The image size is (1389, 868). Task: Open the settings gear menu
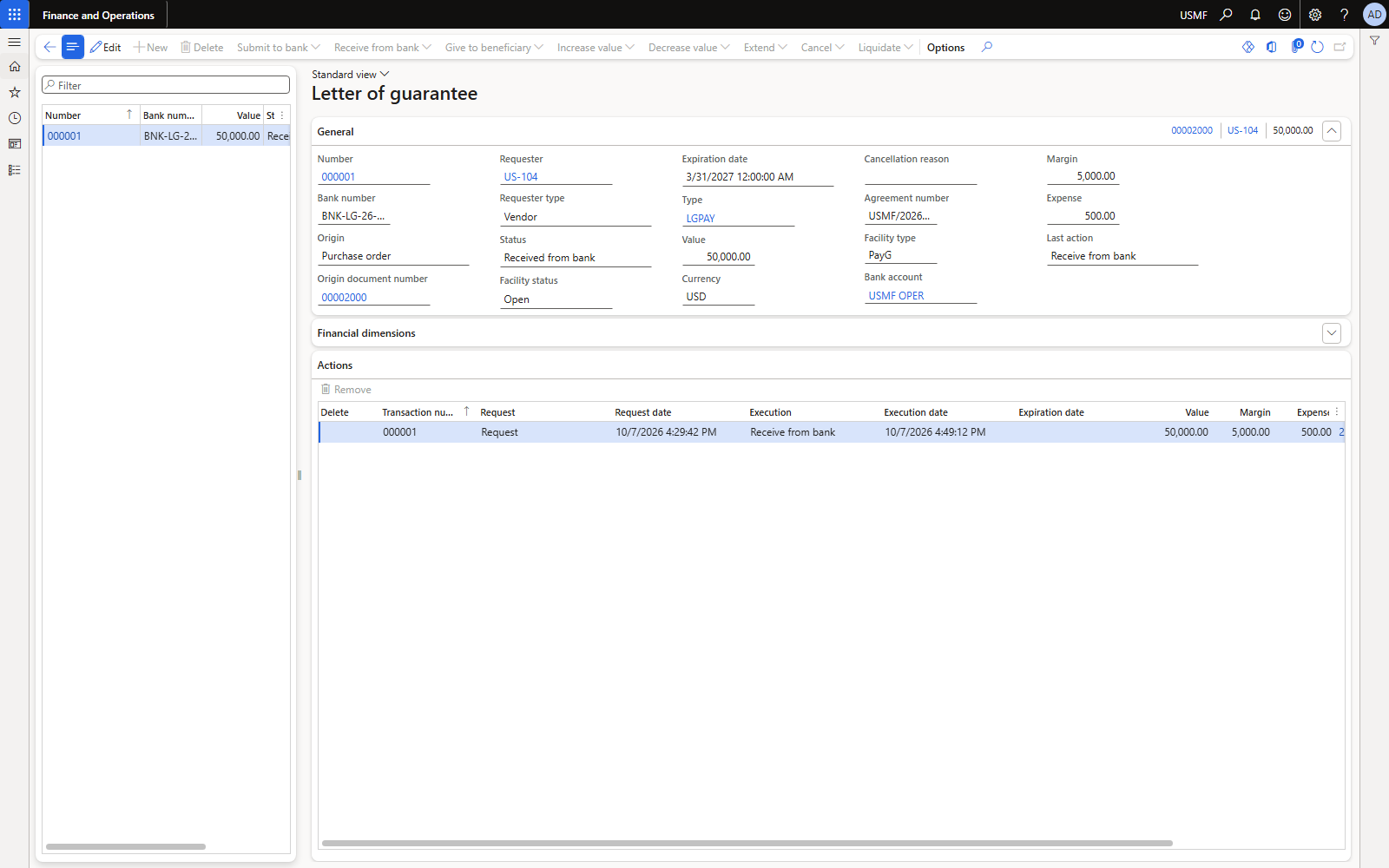click(x=1315, y=15)
